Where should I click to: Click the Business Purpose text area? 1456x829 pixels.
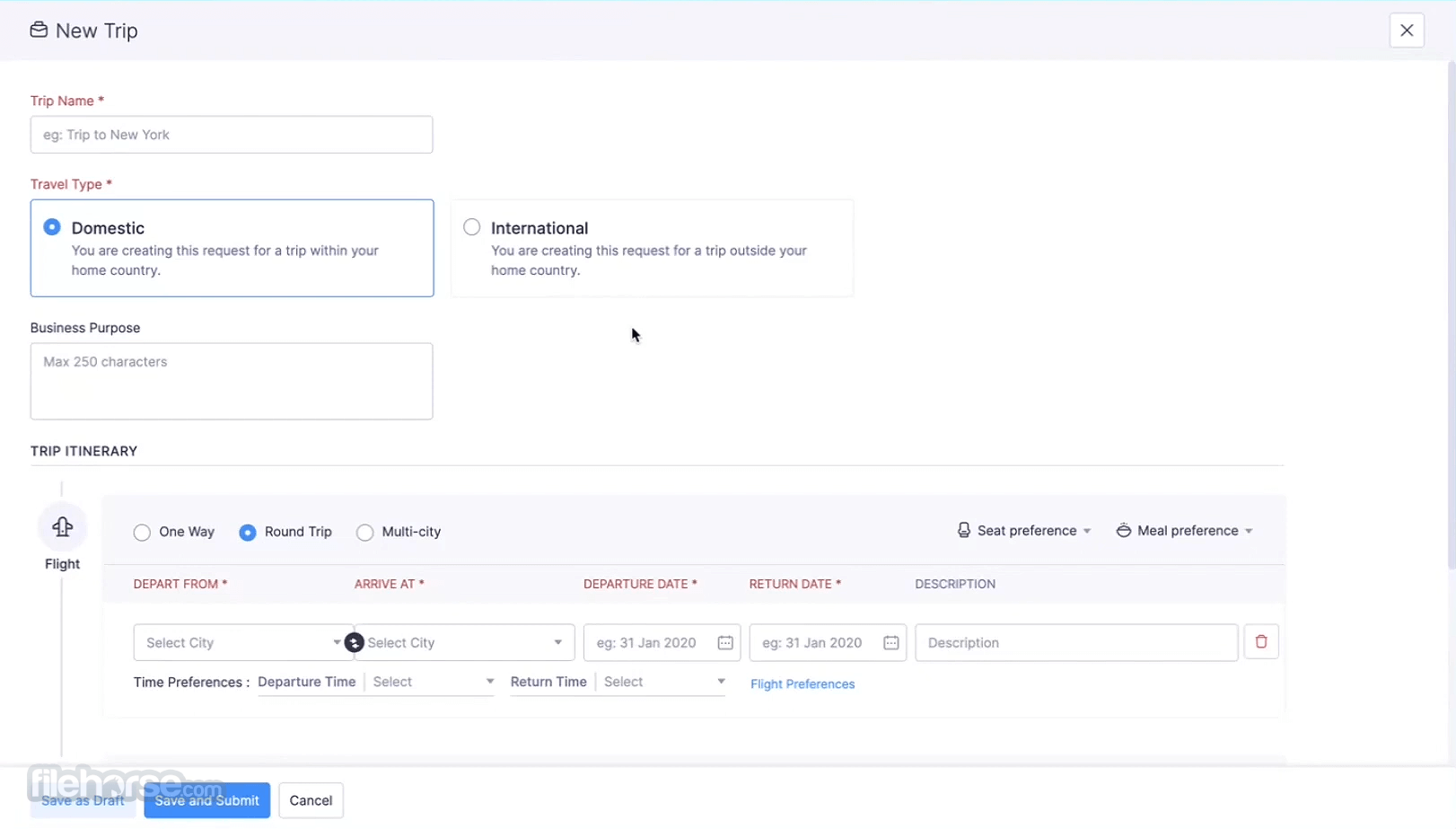tap(232, 381)
